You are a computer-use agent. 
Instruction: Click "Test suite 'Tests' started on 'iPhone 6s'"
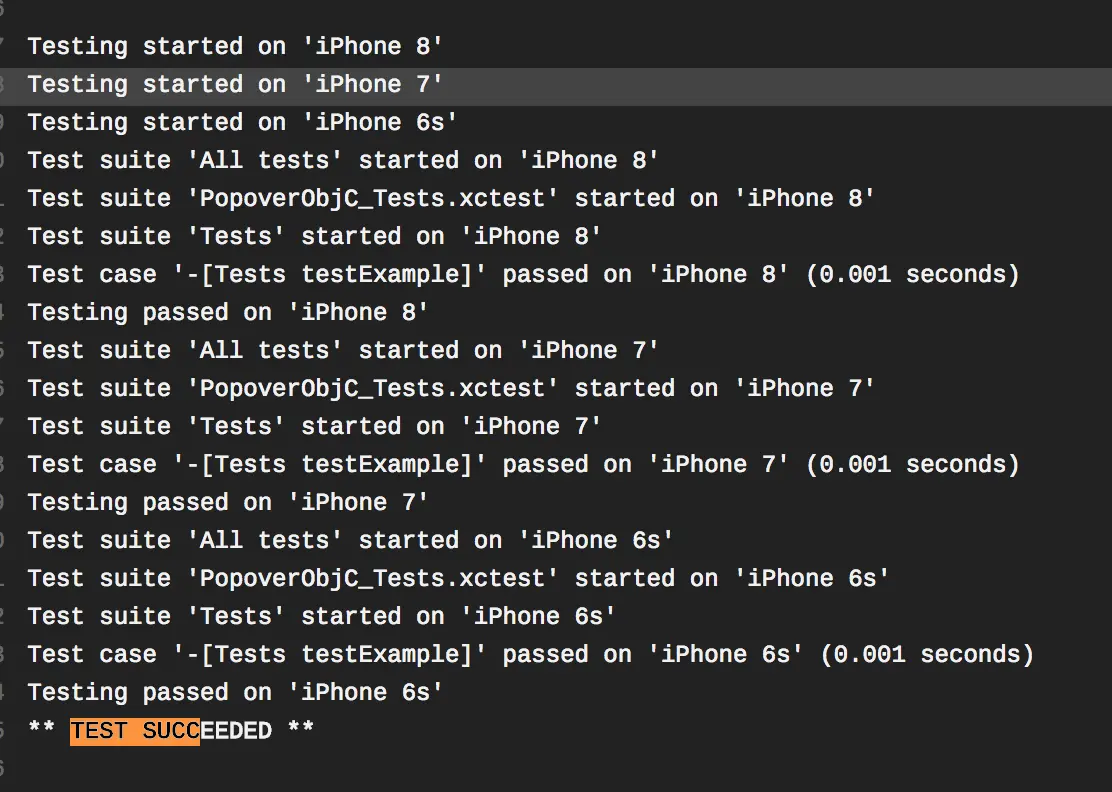(321, 617)
